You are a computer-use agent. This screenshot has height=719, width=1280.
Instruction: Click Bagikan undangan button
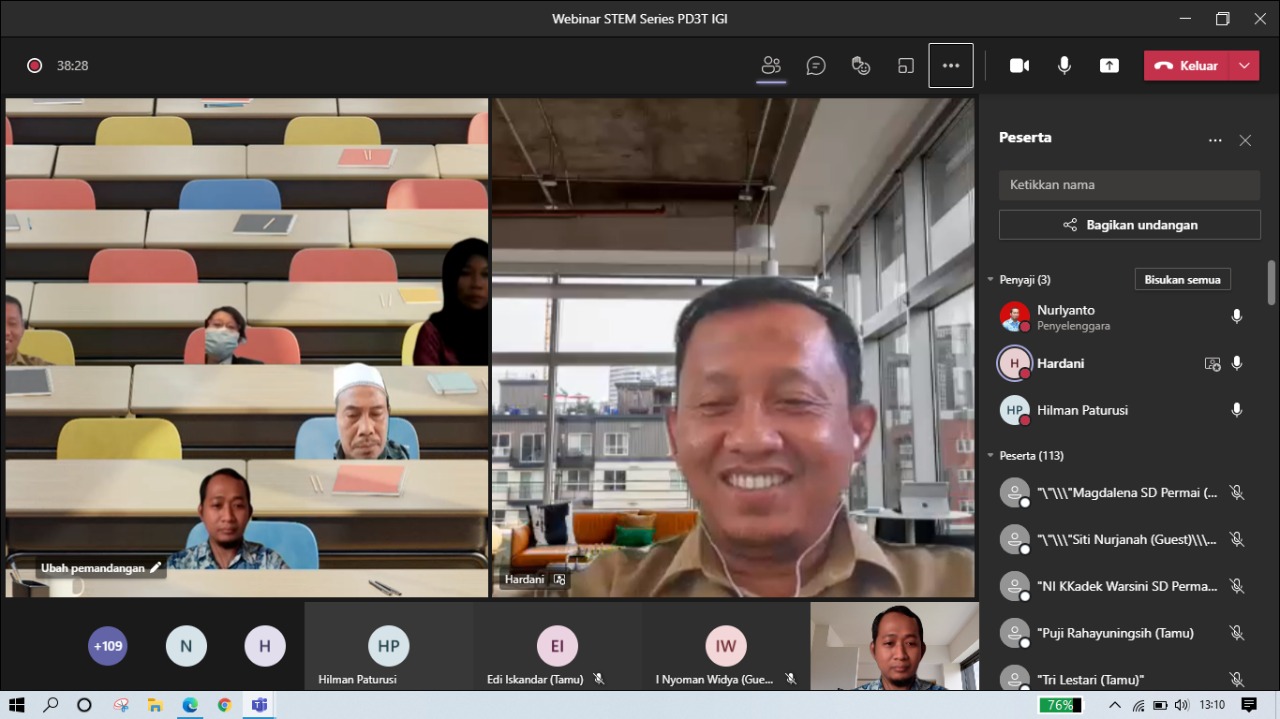[1129, 225]
